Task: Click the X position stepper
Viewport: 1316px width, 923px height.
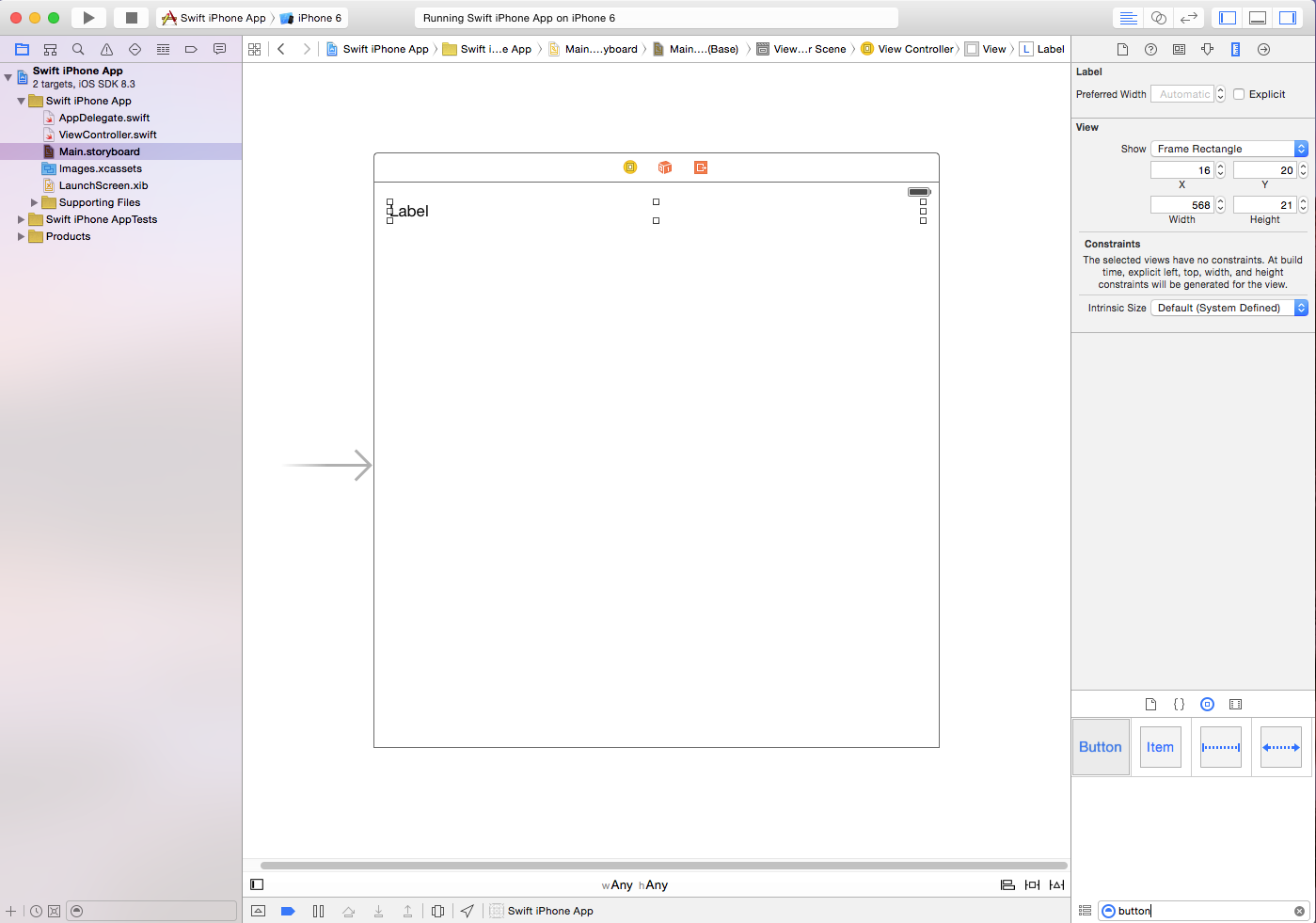Action: tap(1220, 170)
